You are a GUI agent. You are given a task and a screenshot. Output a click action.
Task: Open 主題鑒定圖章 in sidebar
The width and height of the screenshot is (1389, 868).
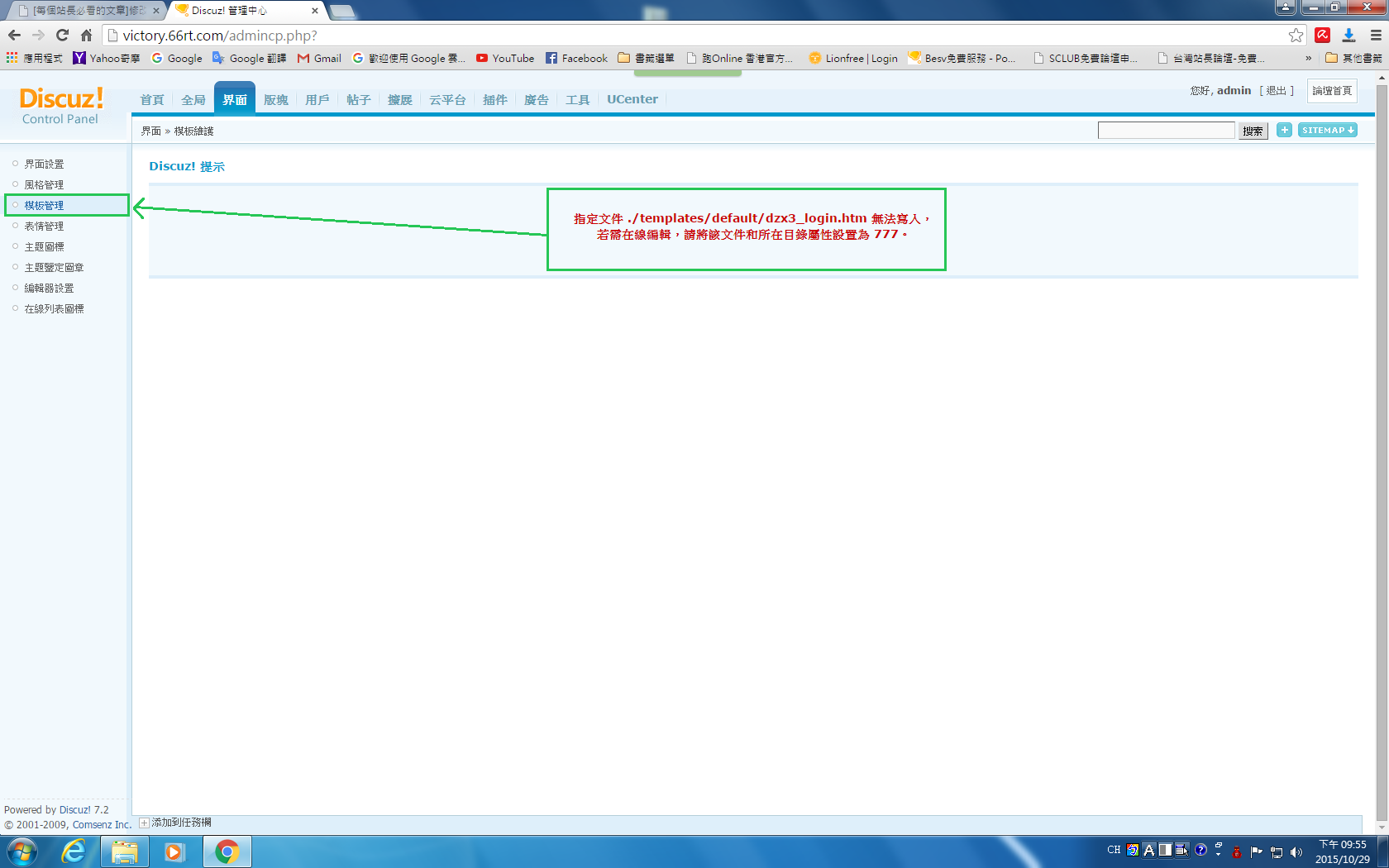pyautogui.click(x=54, y=267)
